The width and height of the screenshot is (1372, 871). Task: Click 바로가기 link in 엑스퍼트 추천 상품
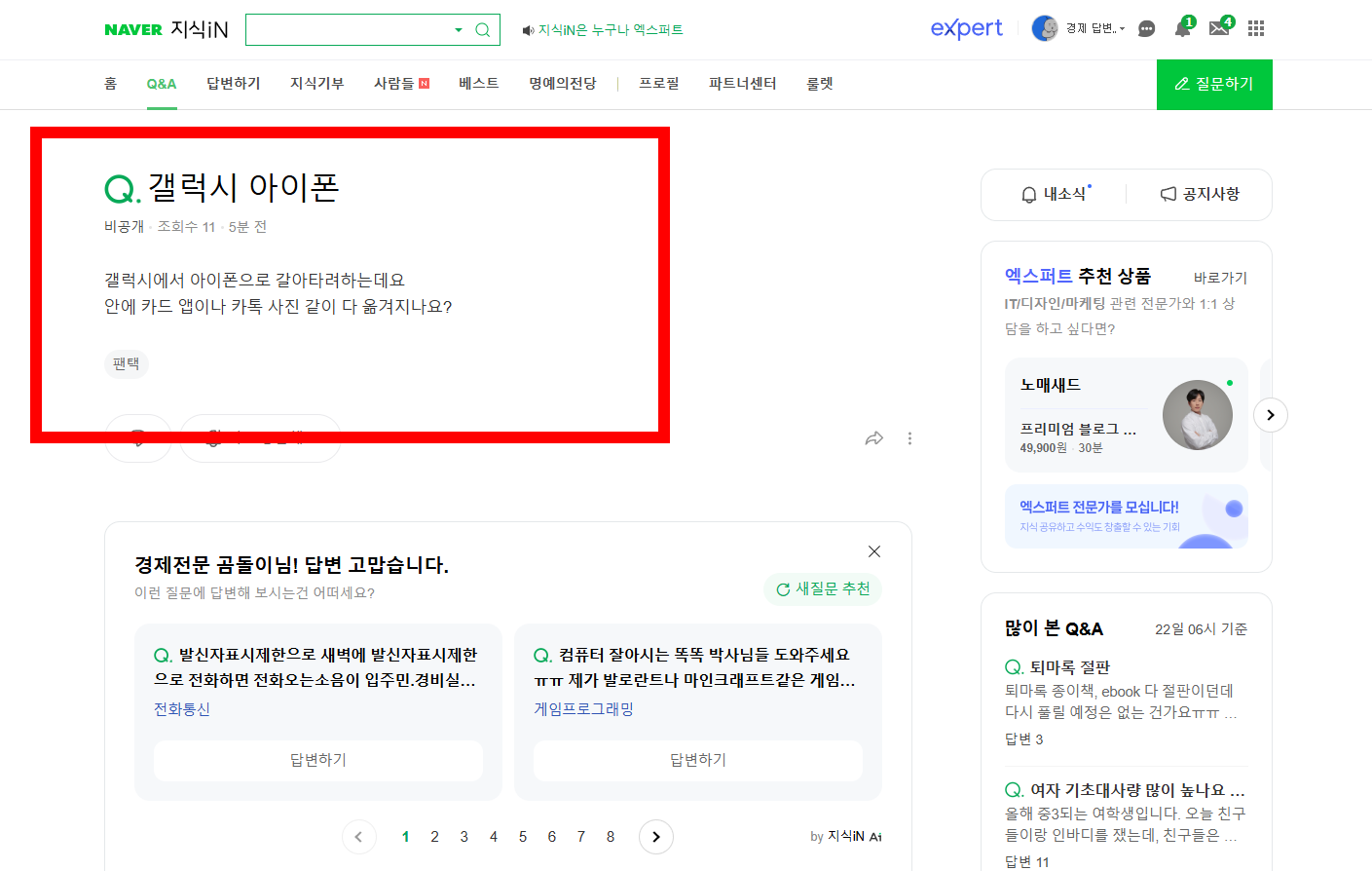click(x=1220, y=278)
